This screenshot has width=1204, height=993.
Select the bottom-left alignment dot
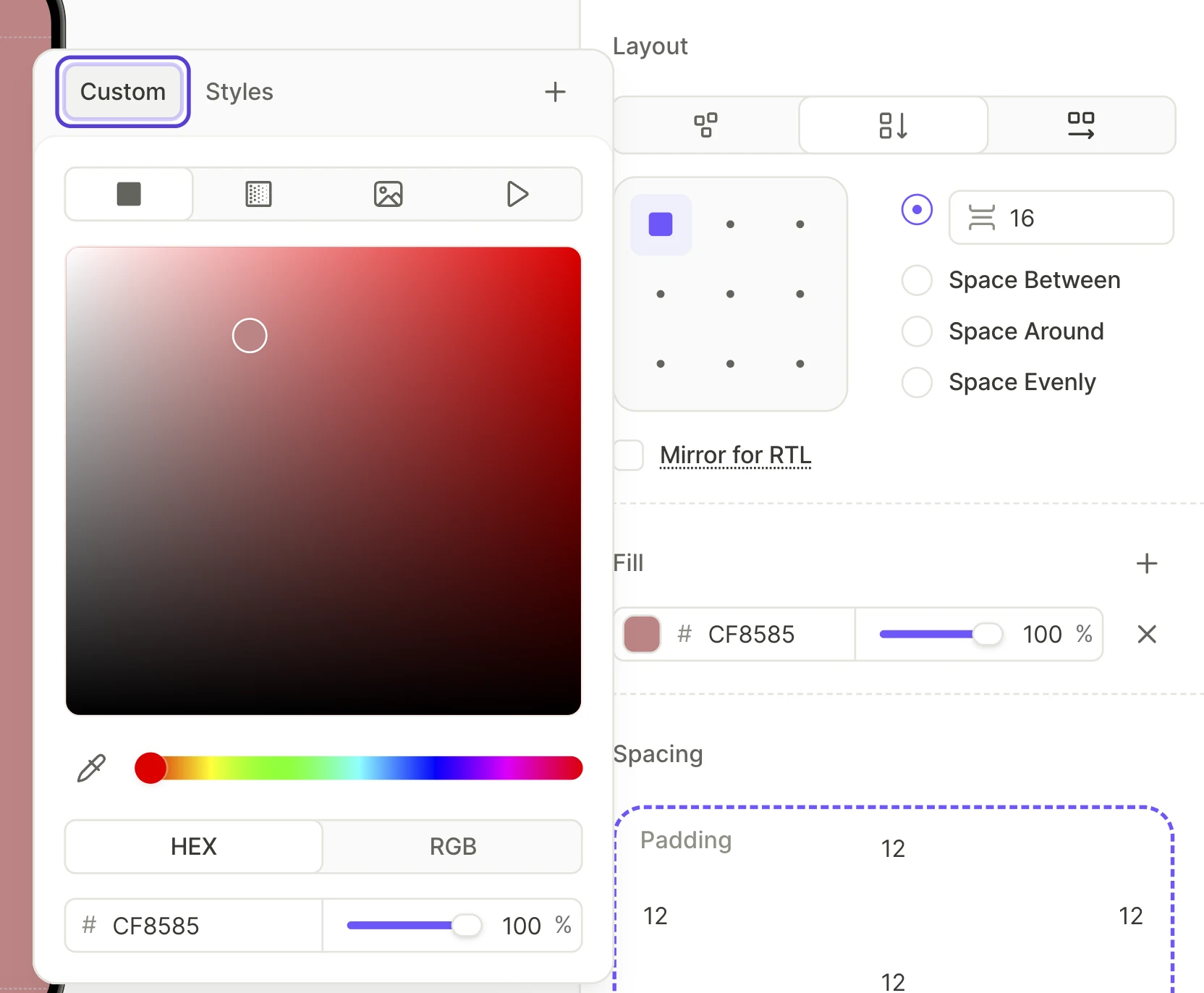coord(661,363)
